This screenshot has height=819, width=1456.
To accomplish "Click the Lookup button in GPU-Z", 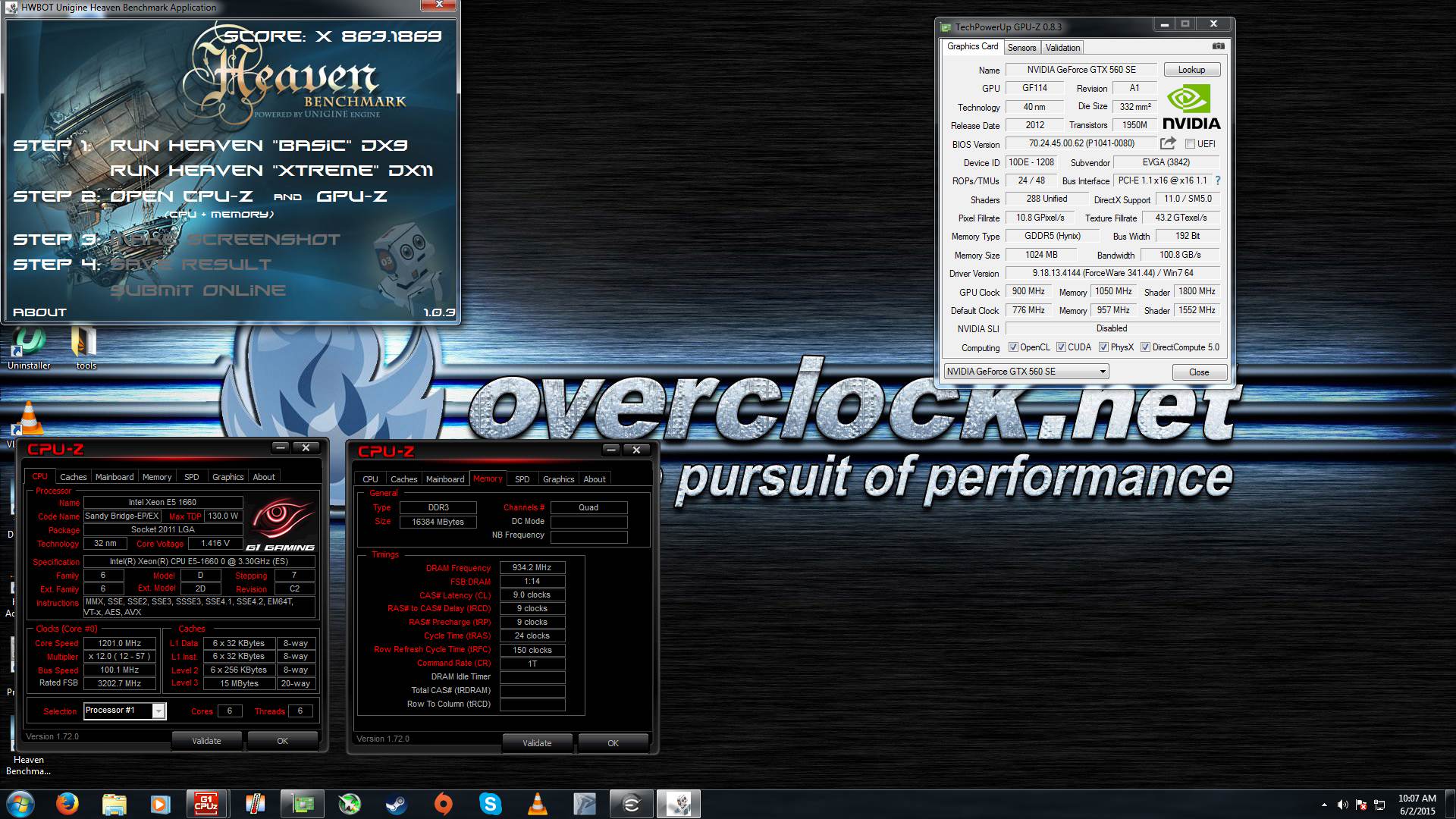I will point(1191,70).
